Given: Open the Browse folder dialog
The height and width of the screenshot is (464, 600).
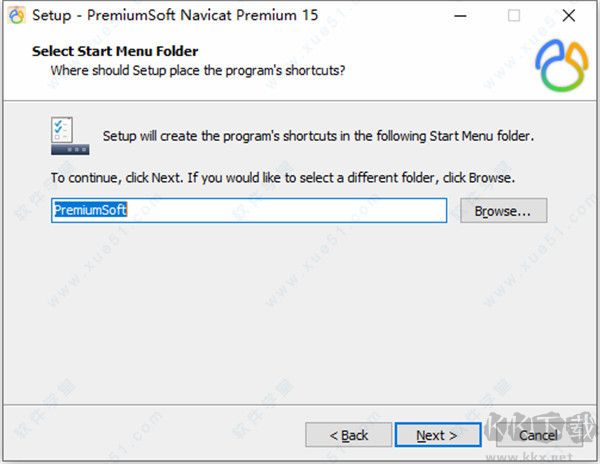Looking at the screenshot, I should (503, 211).
